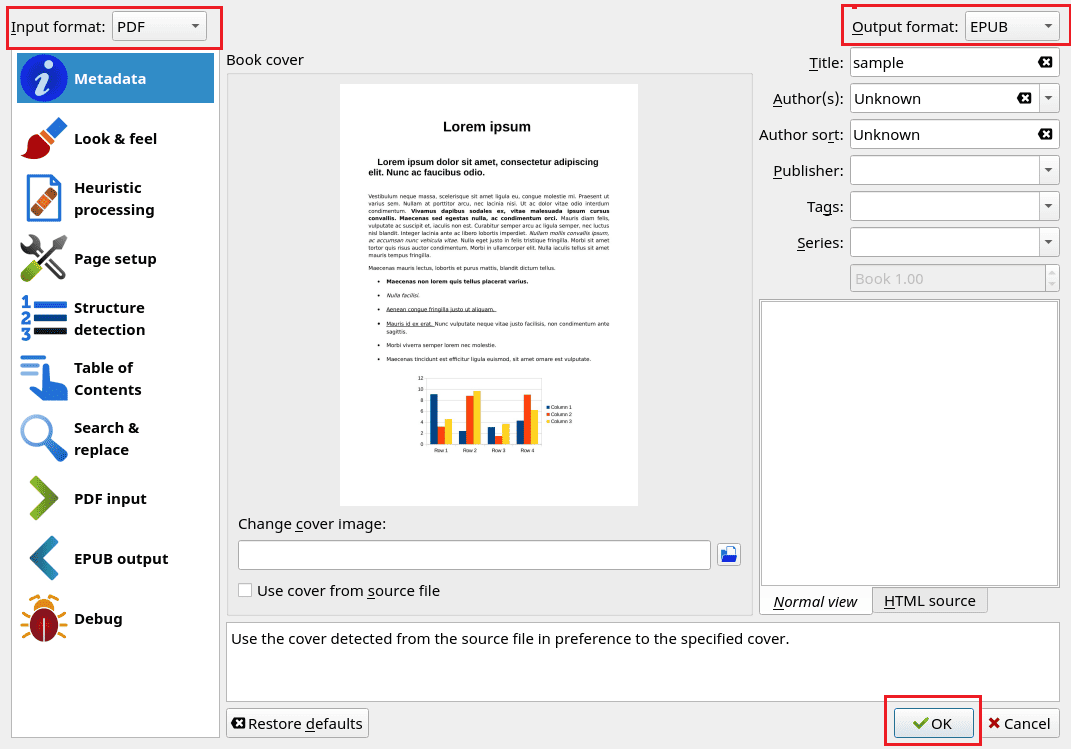Open Structure detection numbered-list icon

(44, 318)
